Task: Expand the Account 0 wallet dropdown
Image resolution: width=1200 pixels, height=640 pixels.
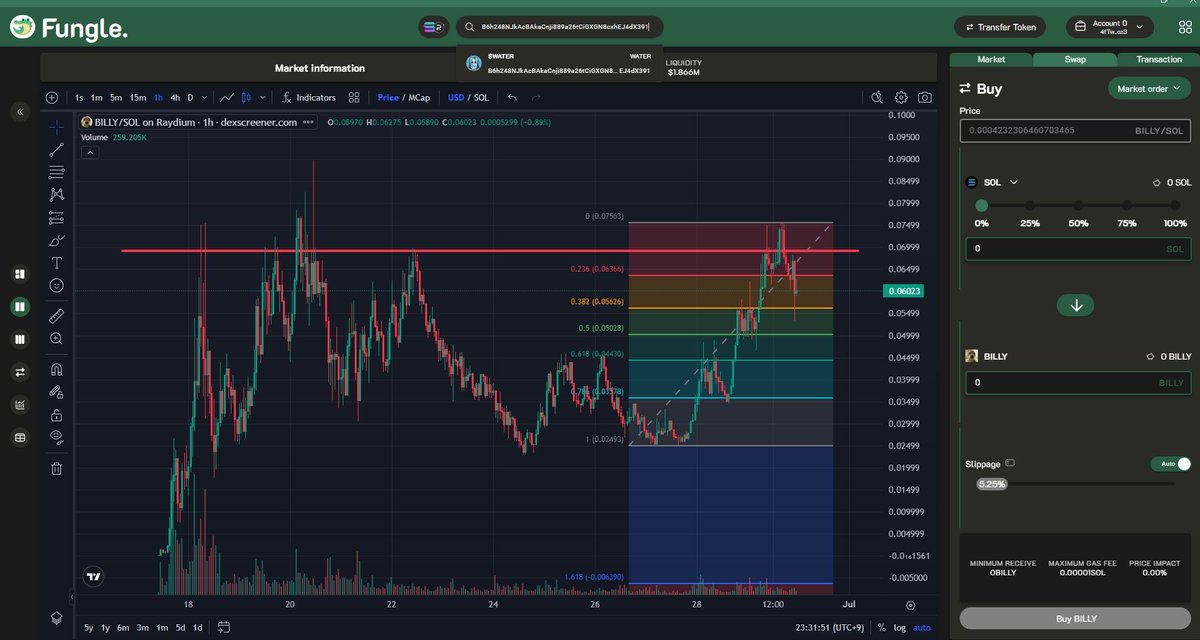Action: tap(1110, 27)
